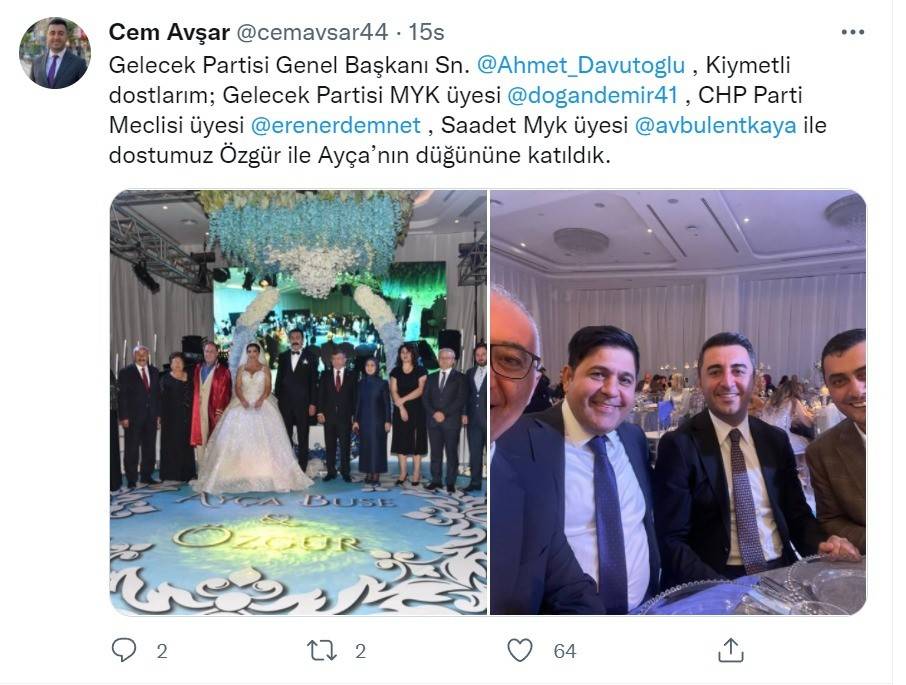Click the Cem Avşar display name
Screen dimensions: 906x685
click(x=169, y=32)
